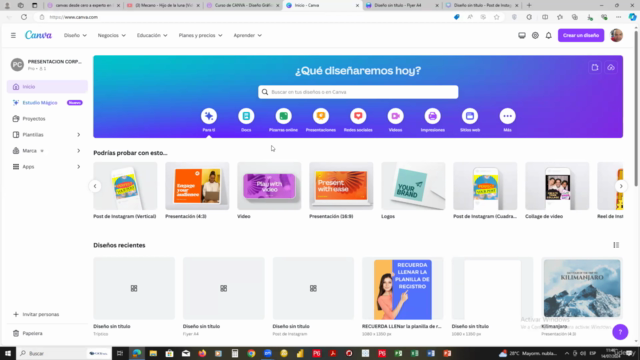Open the notifications bell
Image resolution: width=640 pixels, height=360 pixels.
pos(549,36)
